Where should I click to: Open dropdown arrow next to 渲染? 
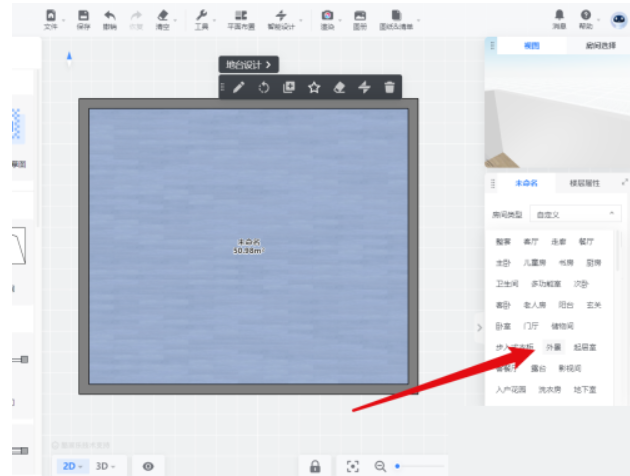[x=340, y=20]
